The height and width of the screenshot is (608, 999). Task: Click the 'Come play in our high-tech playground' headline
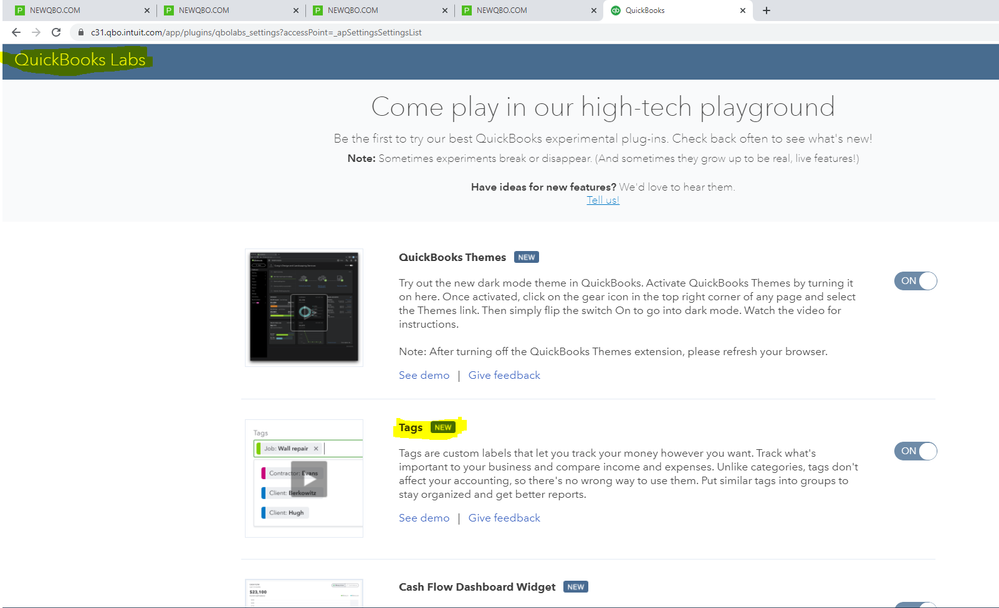pos(603,107)
